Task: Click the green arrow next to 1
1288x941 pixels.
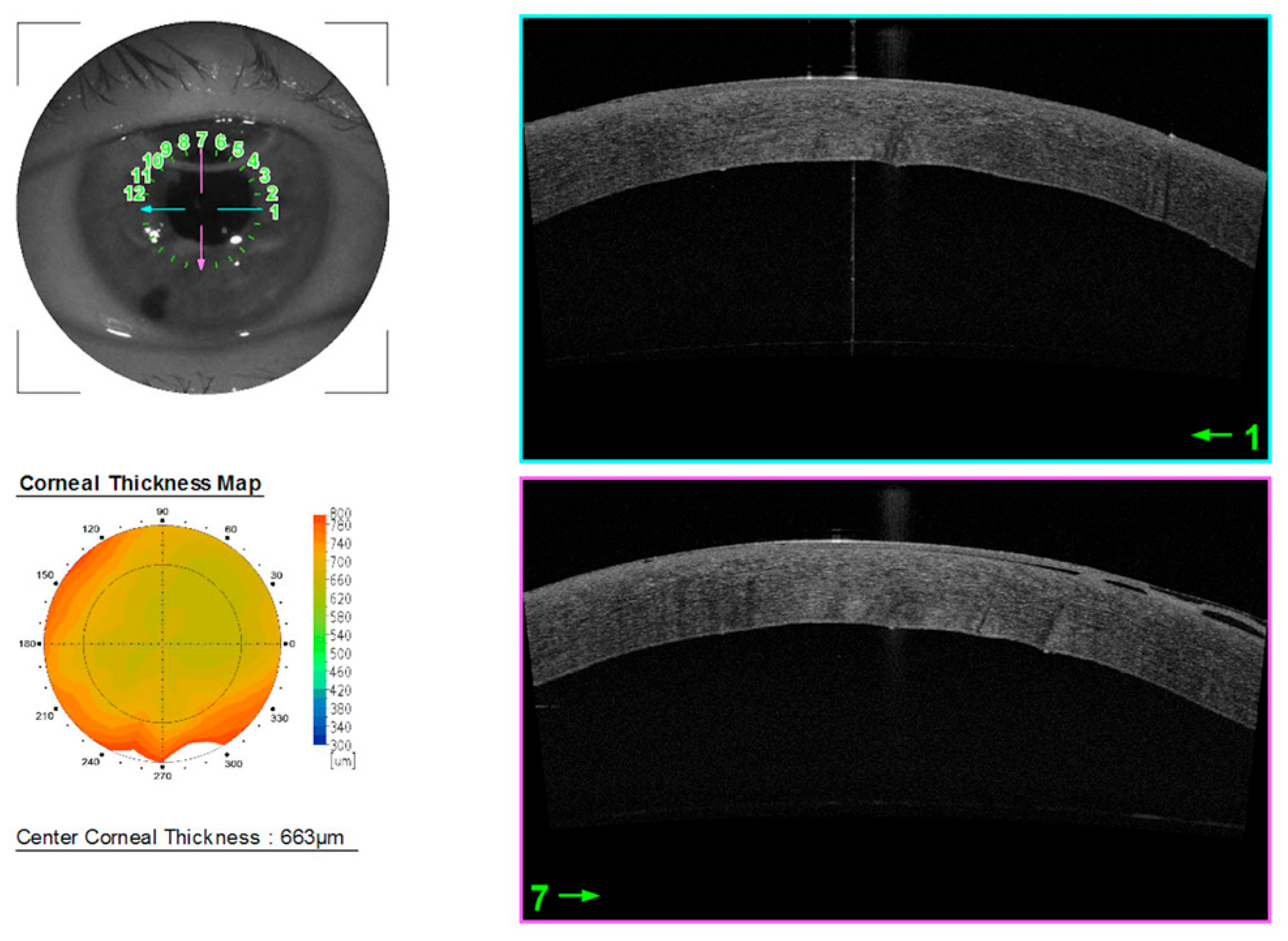Action: point(1211,435)
